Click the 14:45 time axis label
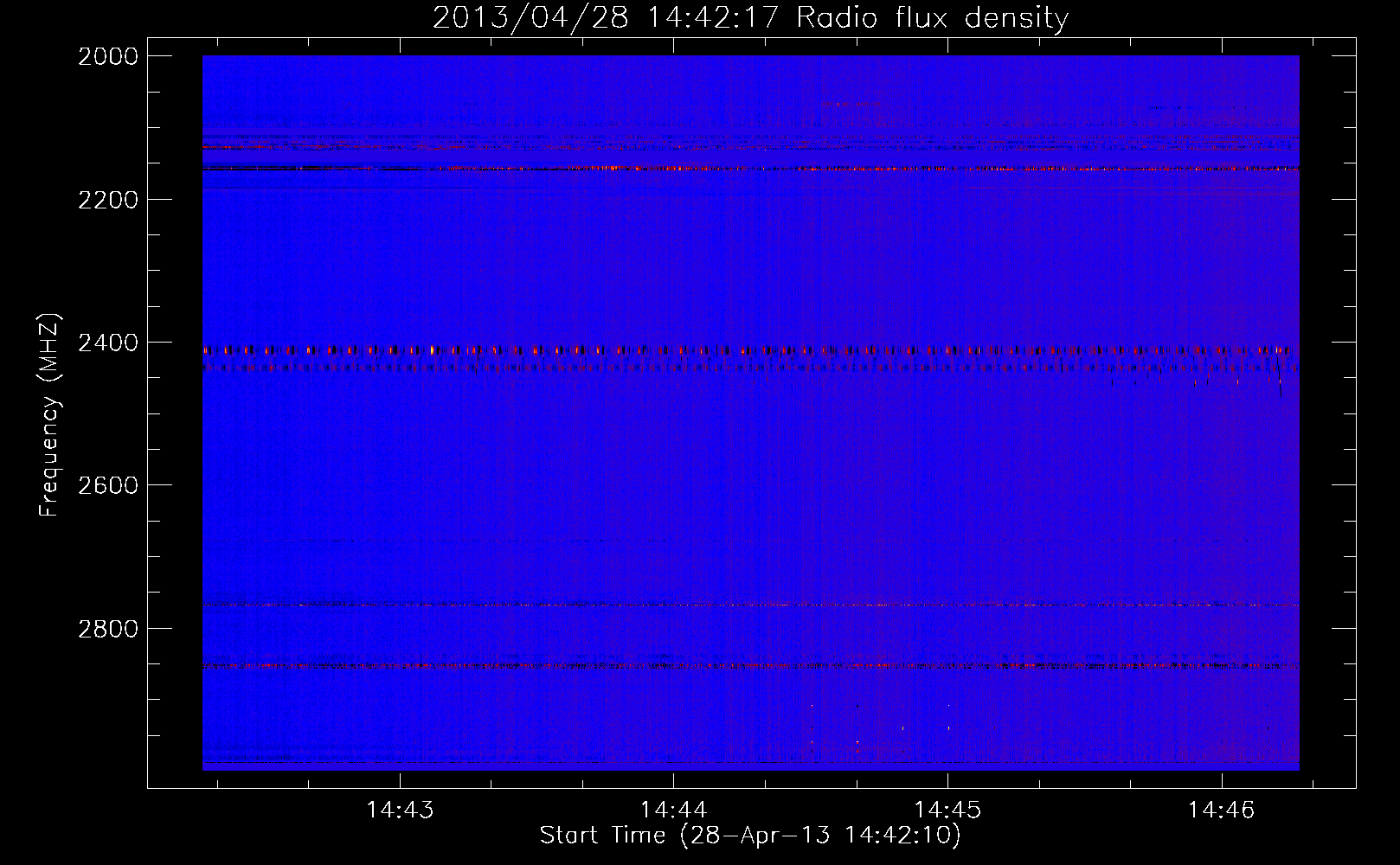This screenshot has height=865, width=1400. point(947,811)
